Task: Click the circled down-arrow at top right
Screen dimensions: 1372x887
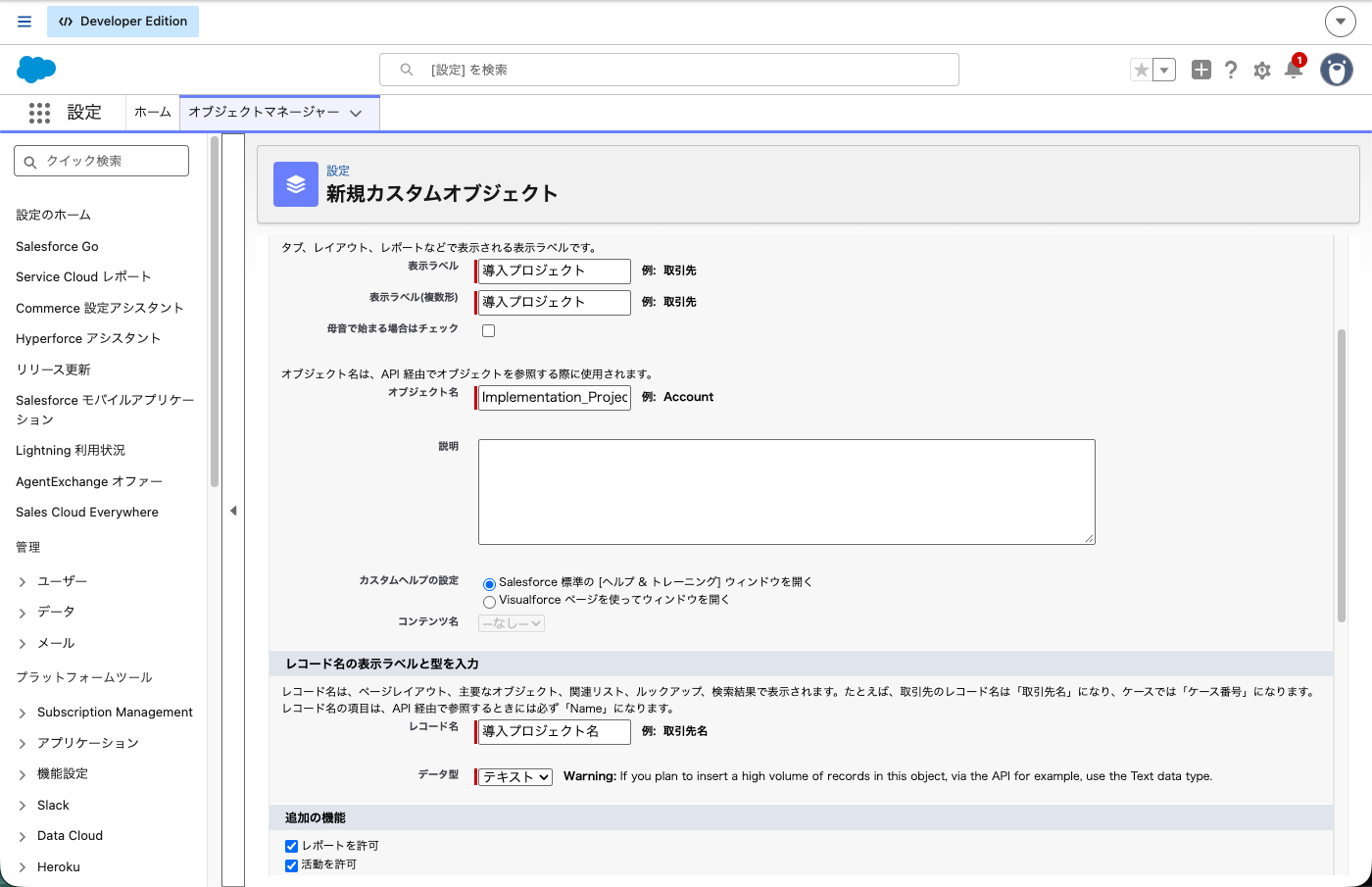Action: 1340,21
